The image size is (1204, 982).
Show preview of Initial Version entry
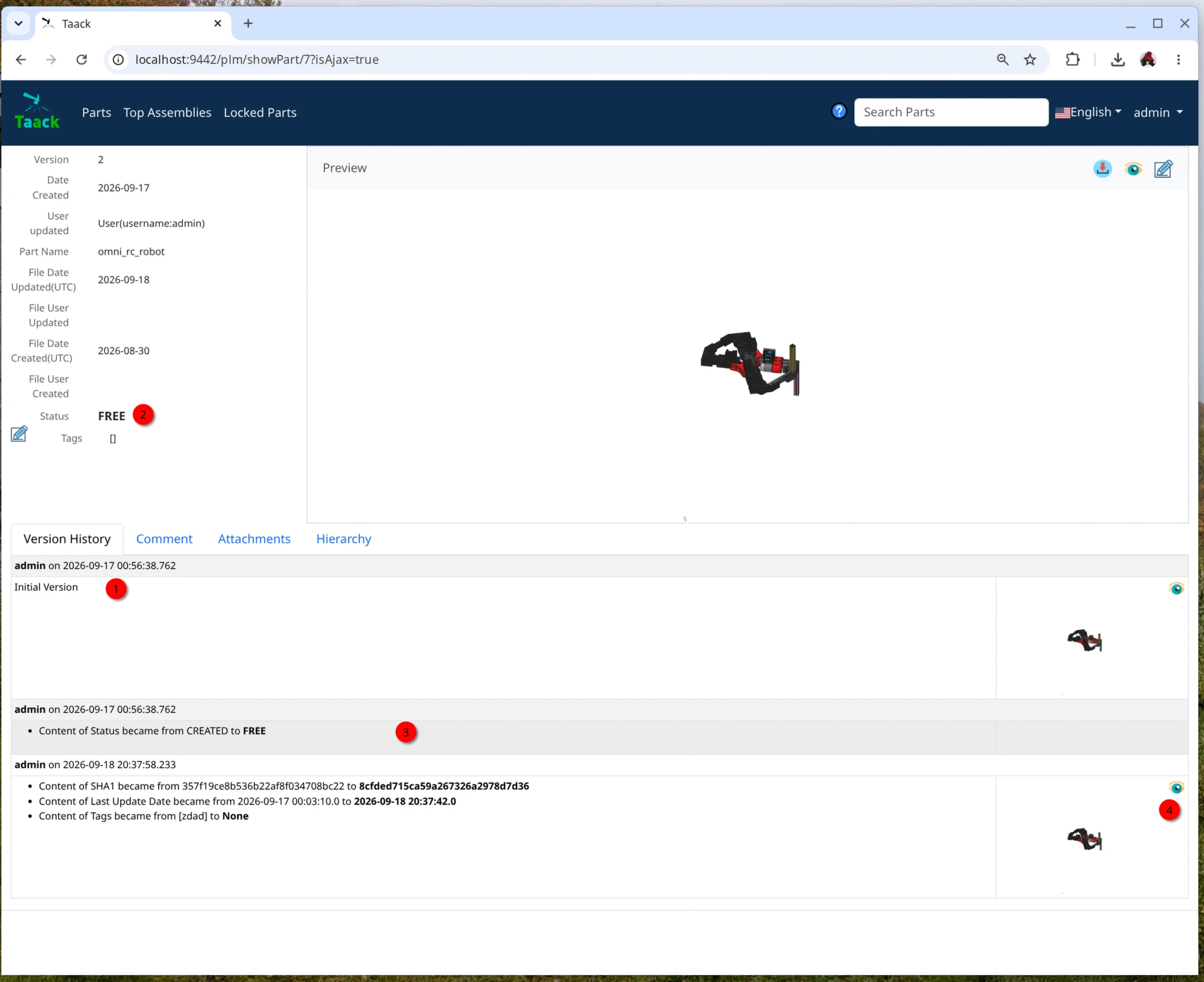(1176, 589)
